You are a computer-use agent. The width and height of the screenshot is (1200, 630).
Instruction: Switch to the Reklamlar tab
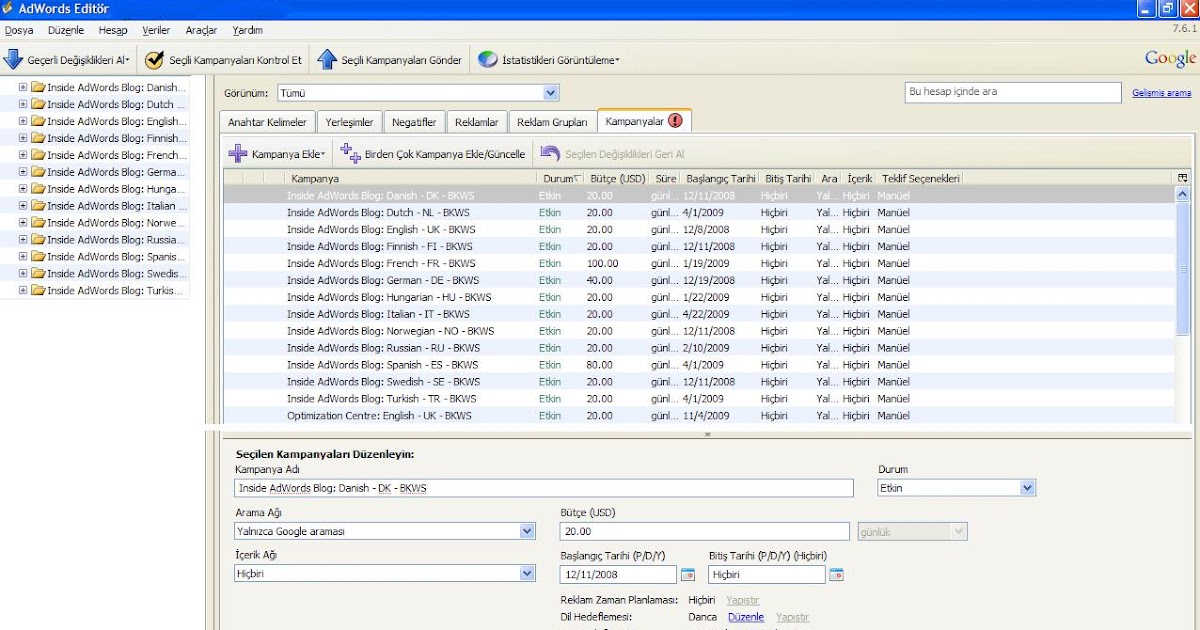coord(476,122)
